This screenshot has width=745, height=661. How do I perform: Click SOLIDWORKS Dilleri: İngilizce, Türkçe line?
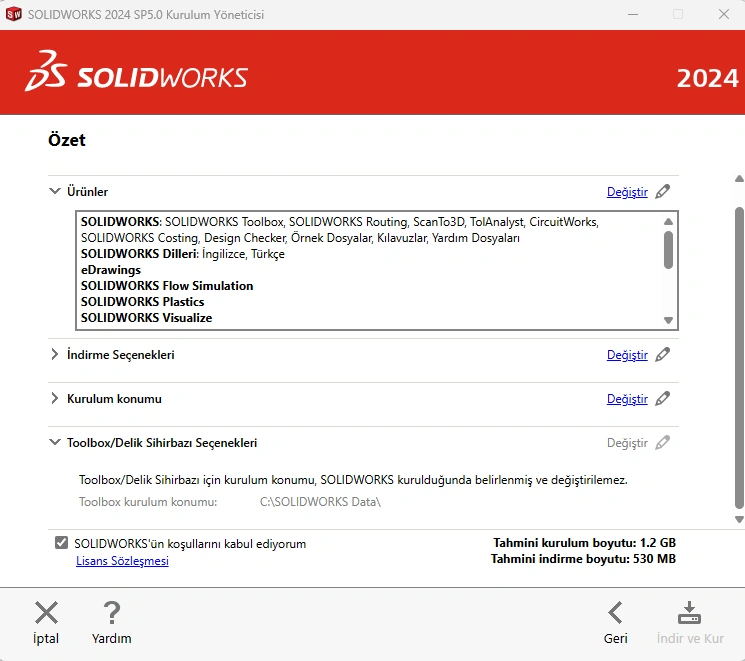[x=182, y=254]
